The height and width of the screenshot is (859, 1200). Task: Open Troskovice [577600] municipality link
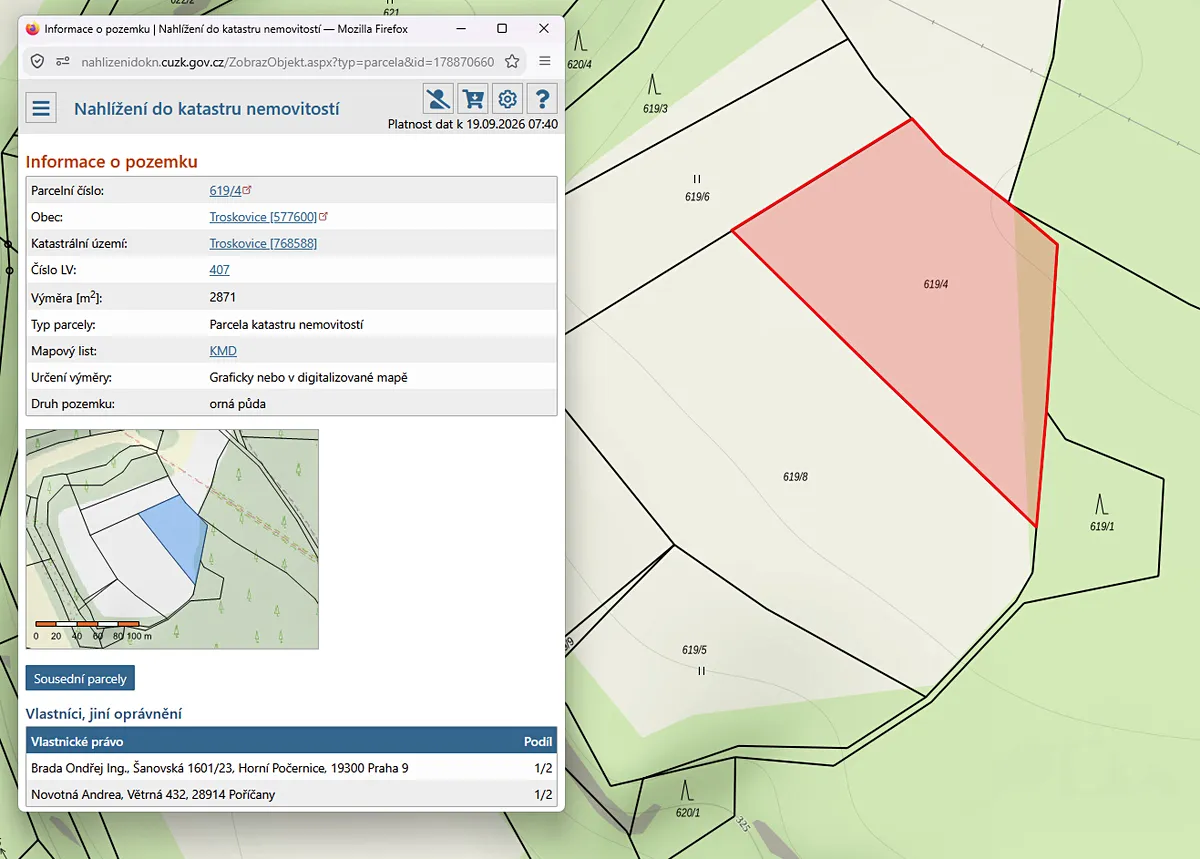tap(263, 216)
